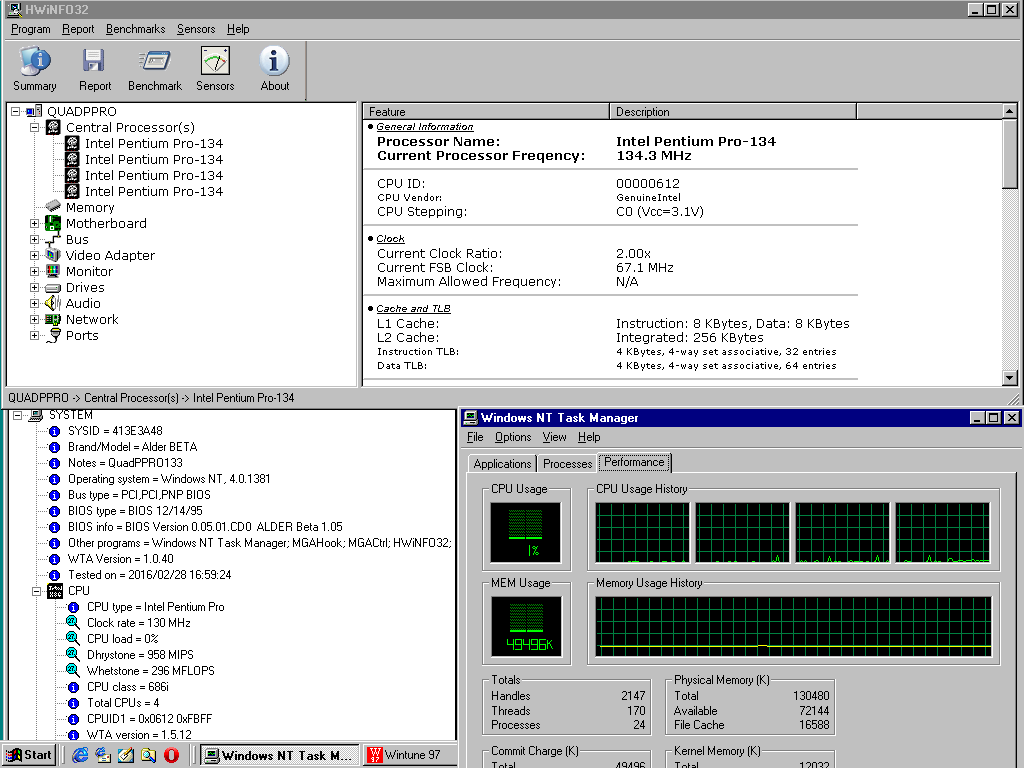This screenshot has height=768, width=1024.
Task: Select 'Total CPUs = 4' row
Action: pos(123,703)
